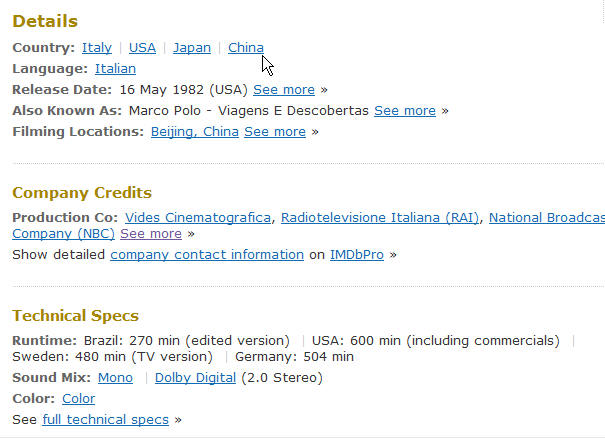
Task: Select the Japan country link
Action: click(x=192, y=48)
